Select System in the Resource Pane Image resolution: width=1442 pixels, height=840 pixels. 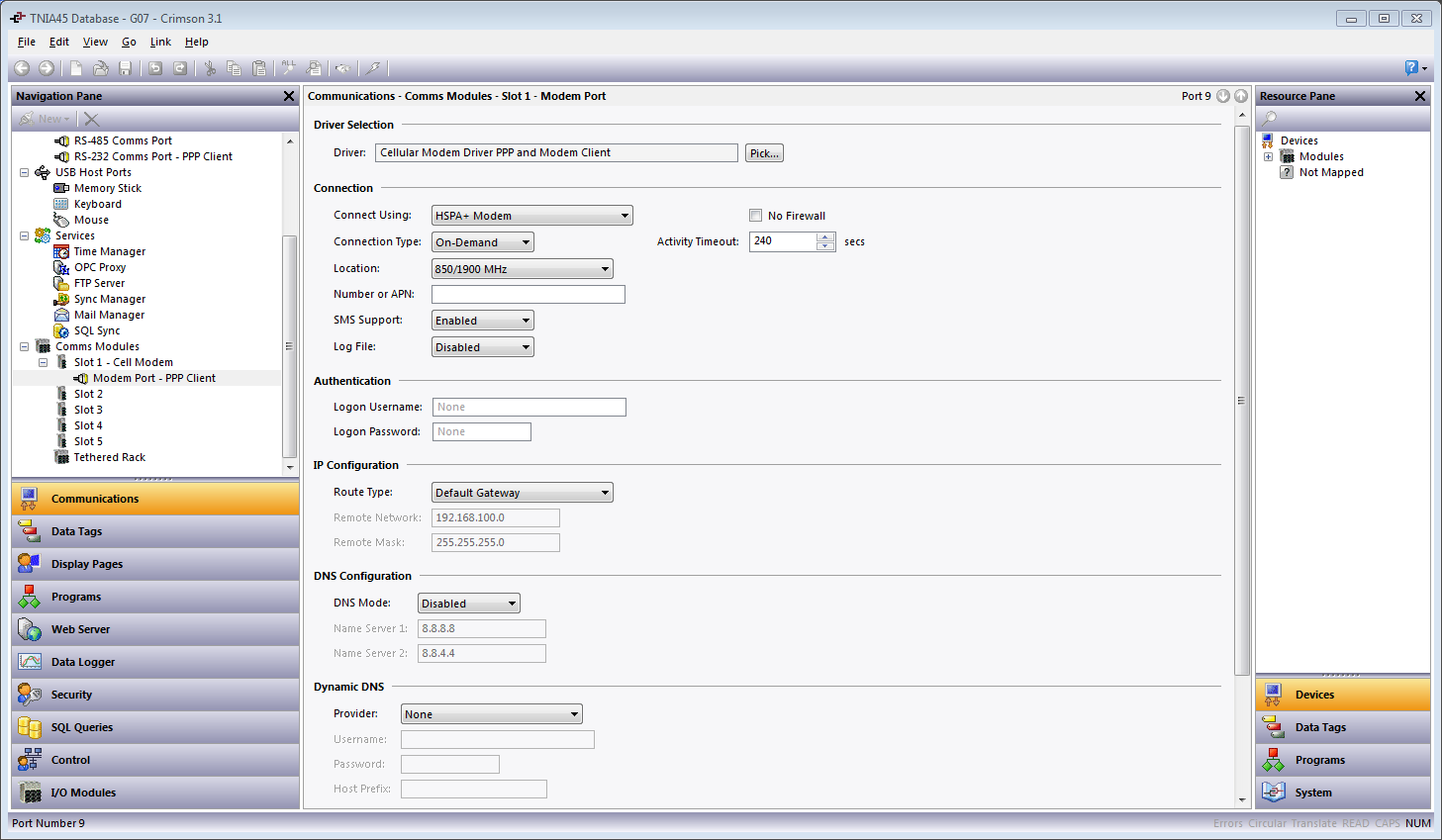coord(1343,793)
